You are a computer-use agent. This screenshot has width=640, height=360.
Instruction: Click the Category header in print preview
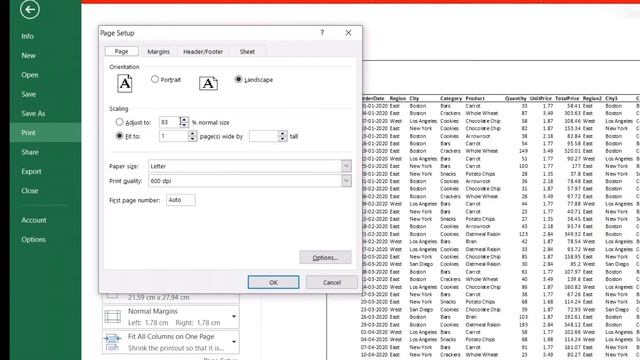451,98
